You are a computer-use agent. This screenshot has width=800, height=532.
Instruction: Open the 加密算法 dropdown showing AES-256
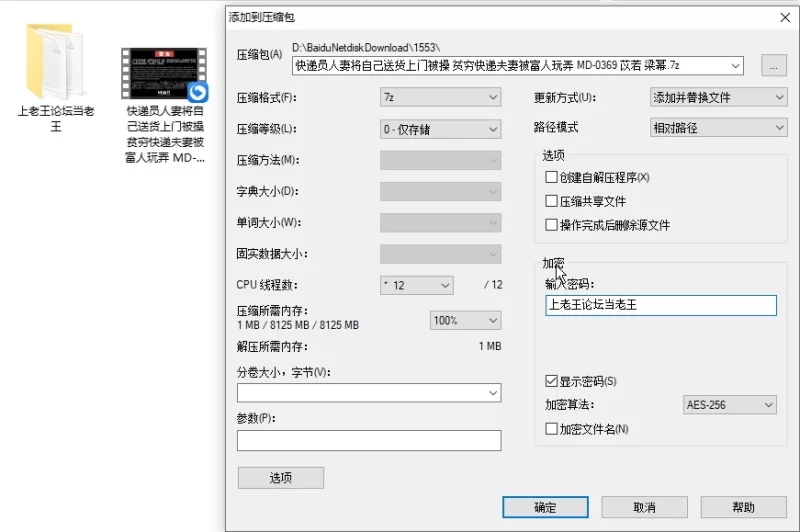coord(729,405)
